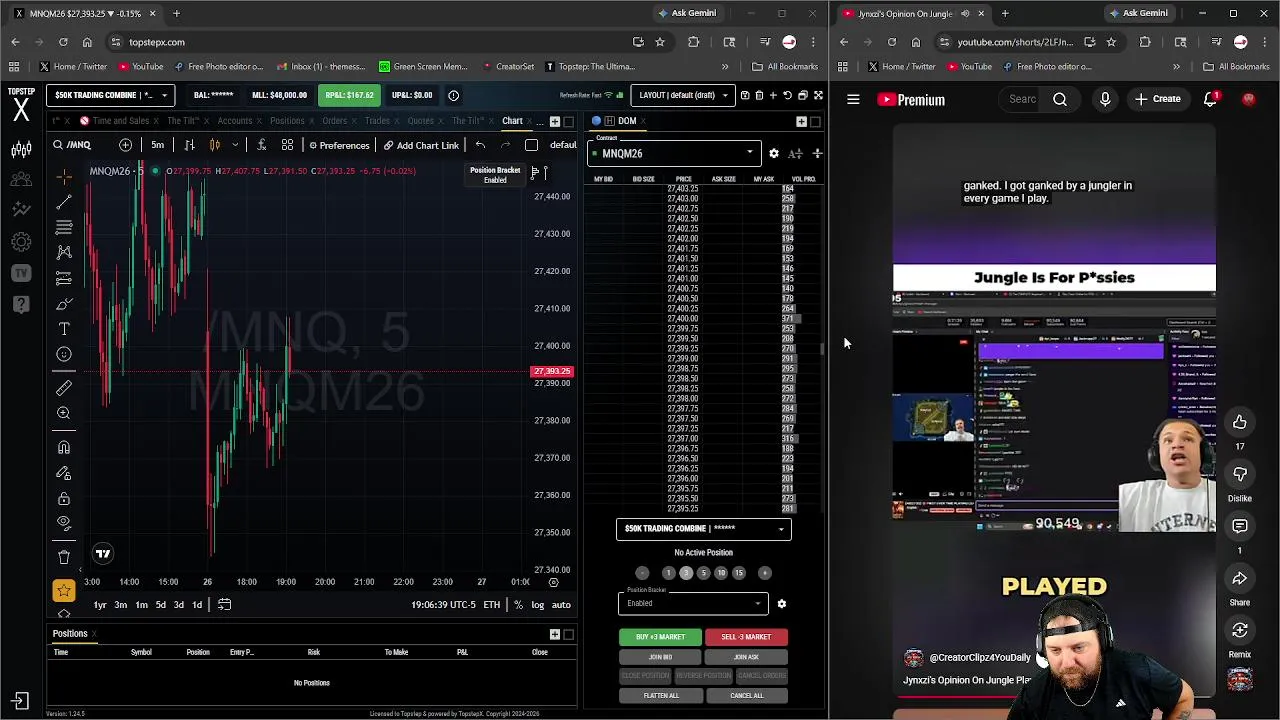Open the LAYOUT default (draft) dropdown
The image size is (1280, 720).
tap(683, 95)
